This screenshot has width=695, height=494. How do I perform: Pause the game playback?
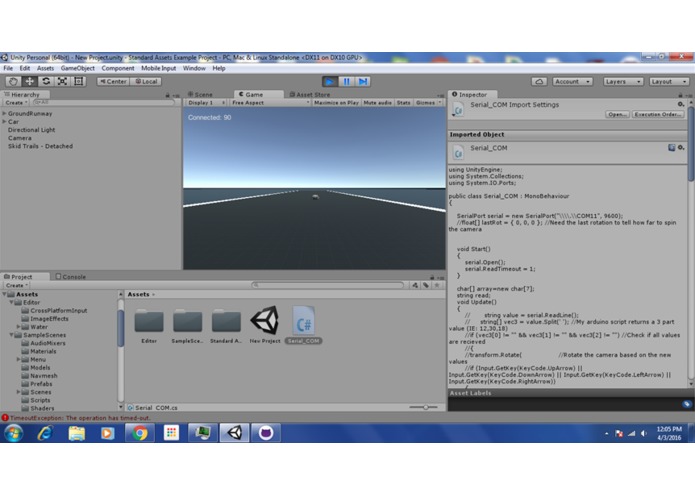tap(346, 82)
